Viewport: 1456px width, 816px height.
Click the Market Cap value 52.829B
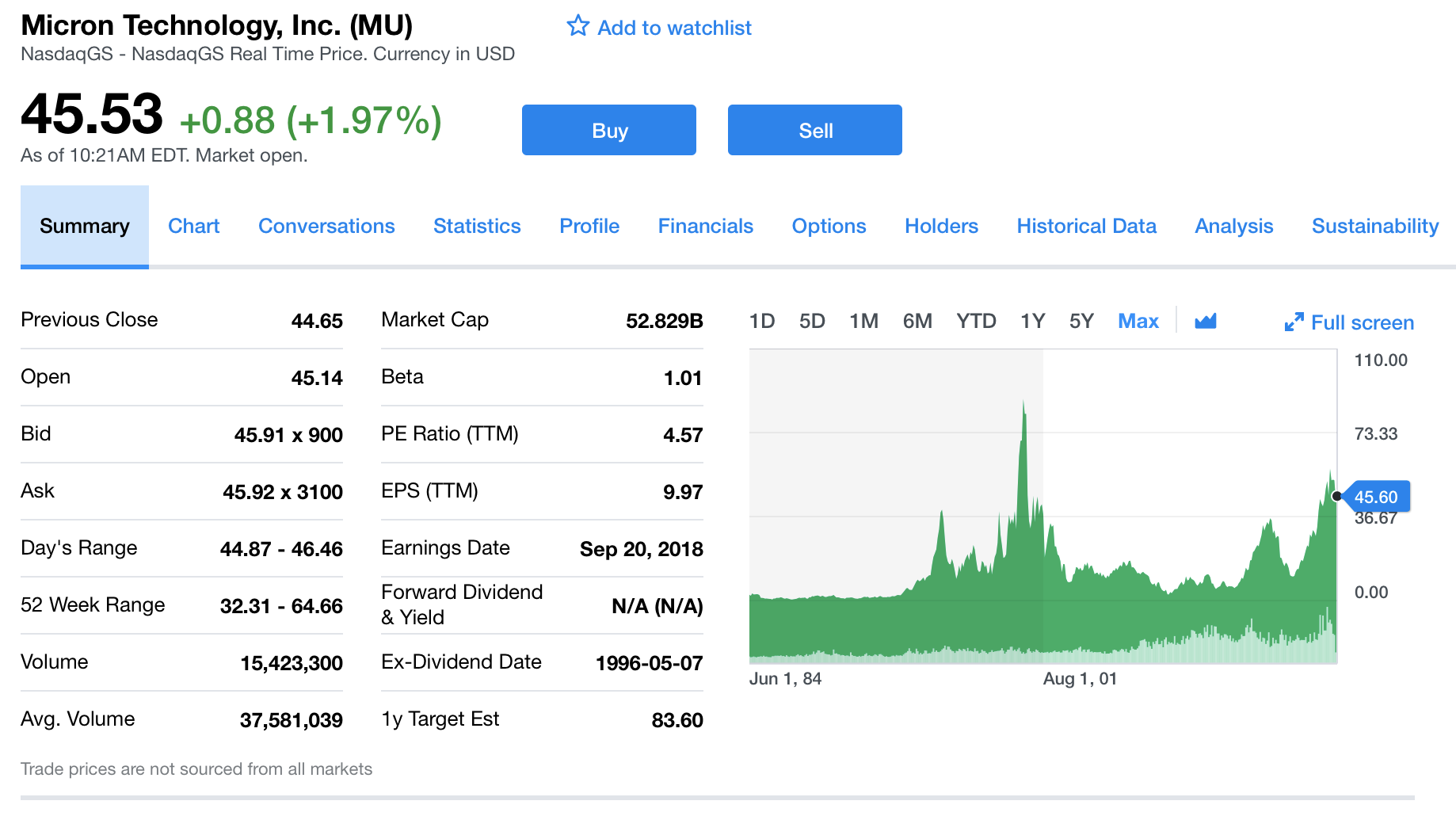(x=665, y=321)
